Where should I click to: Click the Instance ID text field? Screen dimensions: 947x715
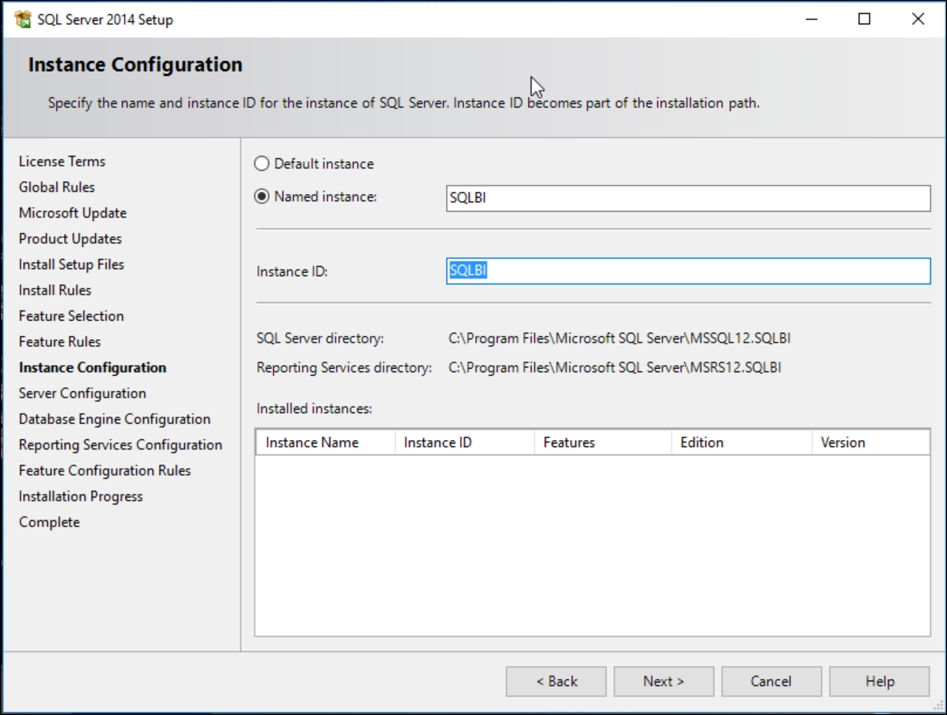coord(688,271)
